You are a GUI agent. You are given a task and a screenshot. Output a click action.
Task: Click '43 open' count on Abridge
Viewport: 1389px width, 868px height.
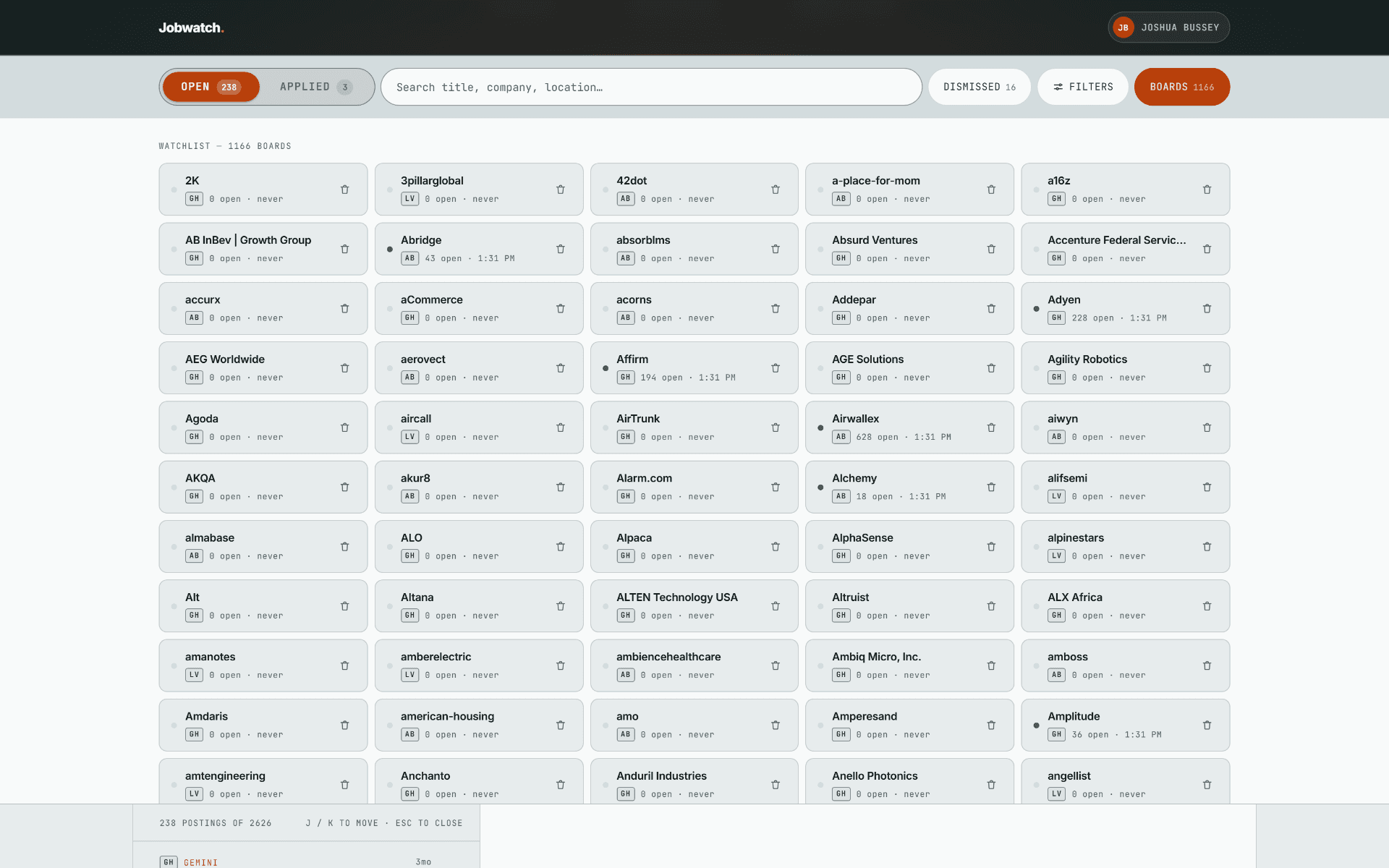[x=443, y=258]
